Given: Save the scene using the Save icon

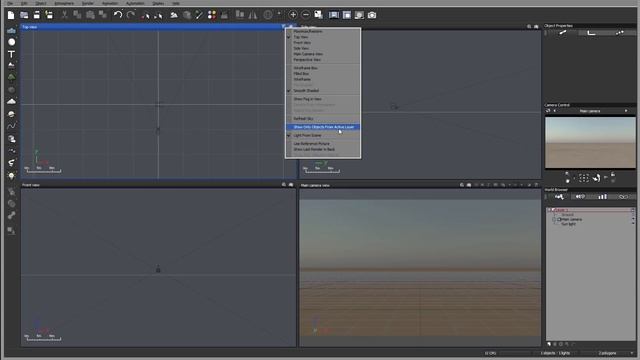Looking at the screenshot, I should click(37, 15).
